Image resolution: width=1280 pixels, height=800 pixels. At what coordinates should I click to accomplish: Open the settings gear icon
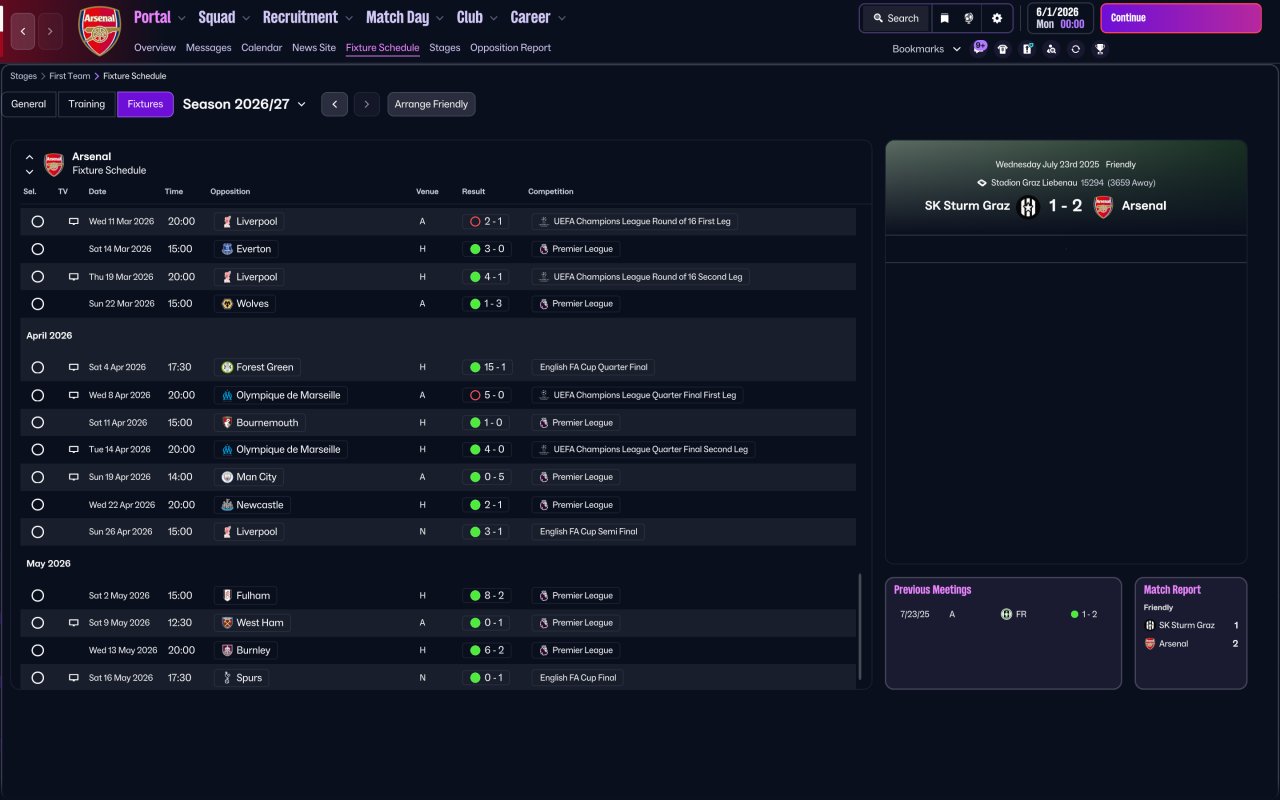click(996, 18)
